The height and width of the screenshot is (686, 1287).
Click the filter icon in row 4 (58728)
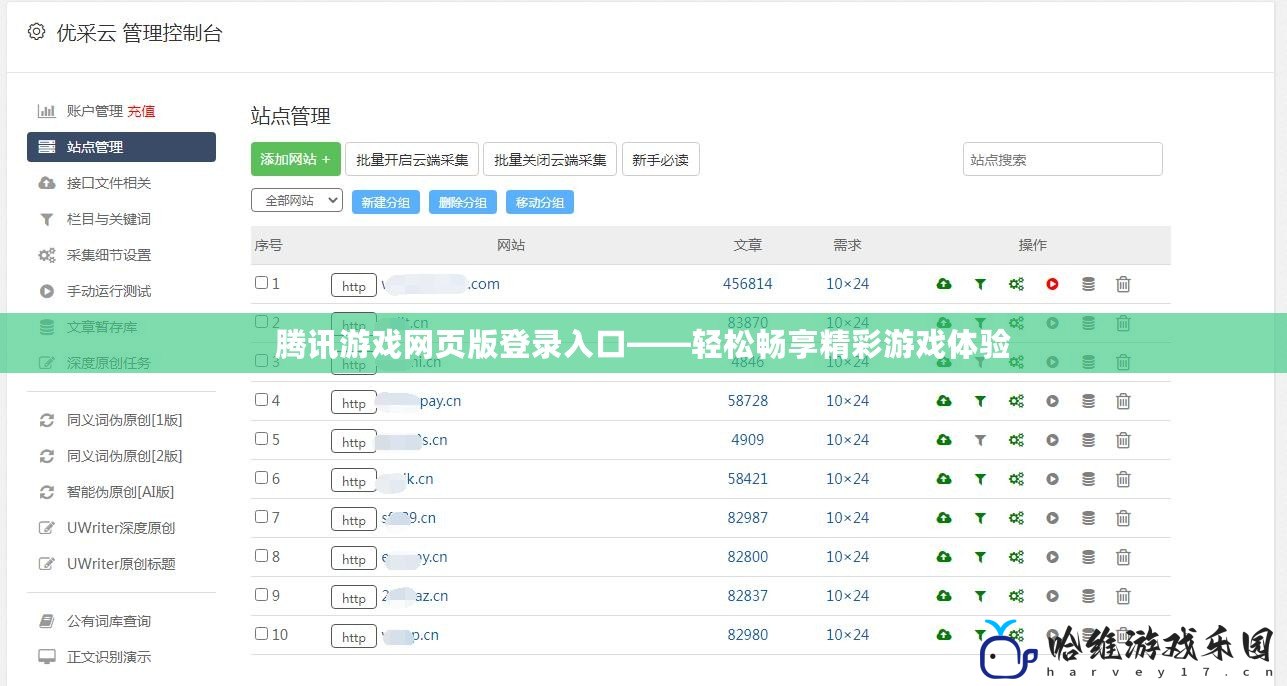click(x=980, y=401)
